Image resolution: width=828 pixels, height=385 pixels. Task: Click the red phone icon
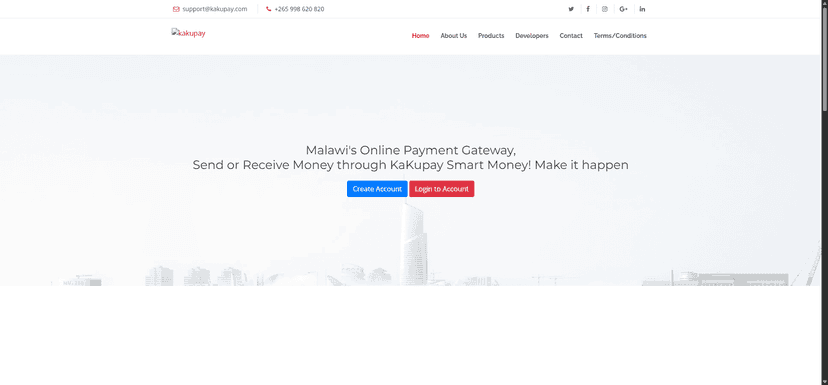coord(269,9)
